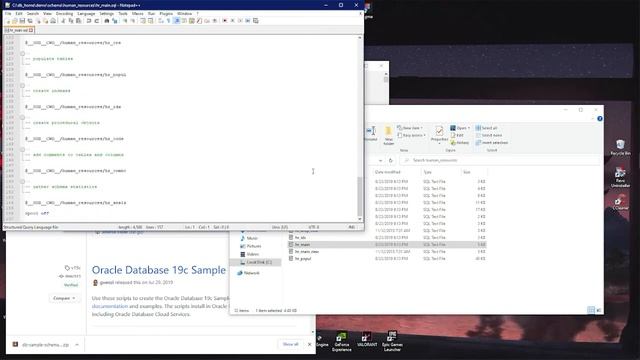This screenshot has height=360, width=640.
Task: Open the Compare dropdown on the GitHub page
Action: pyautogui.click(x=64, y=298)
